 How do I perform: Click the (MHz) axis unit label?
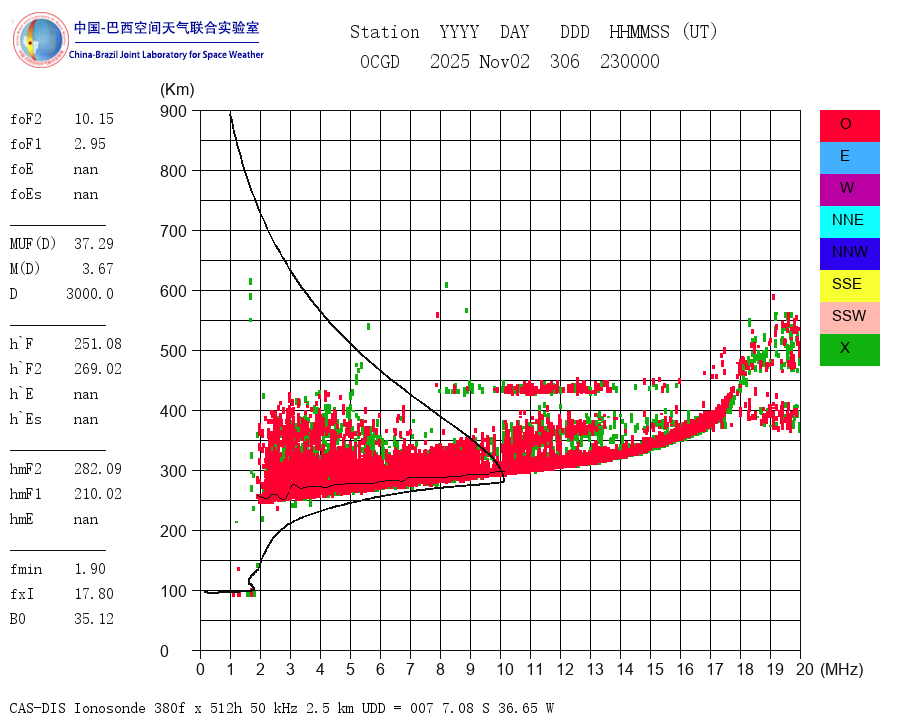coord(842,669)
